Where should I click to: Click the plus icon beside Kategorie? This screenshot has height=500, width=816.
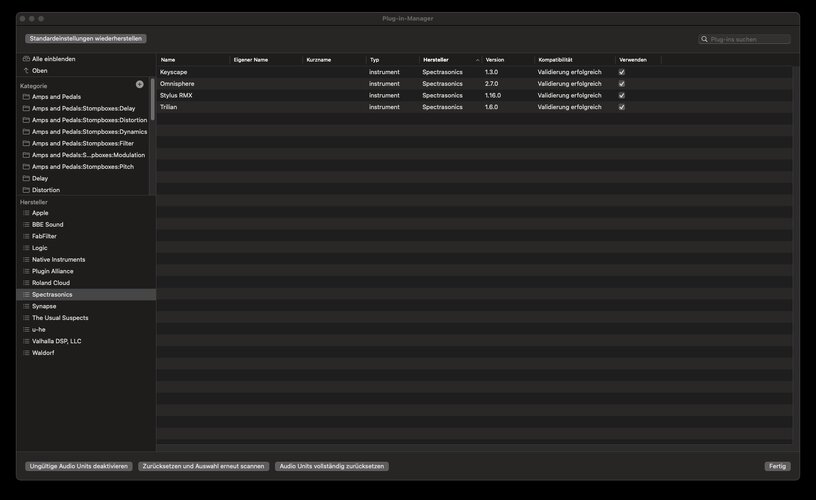click(139, 84)
